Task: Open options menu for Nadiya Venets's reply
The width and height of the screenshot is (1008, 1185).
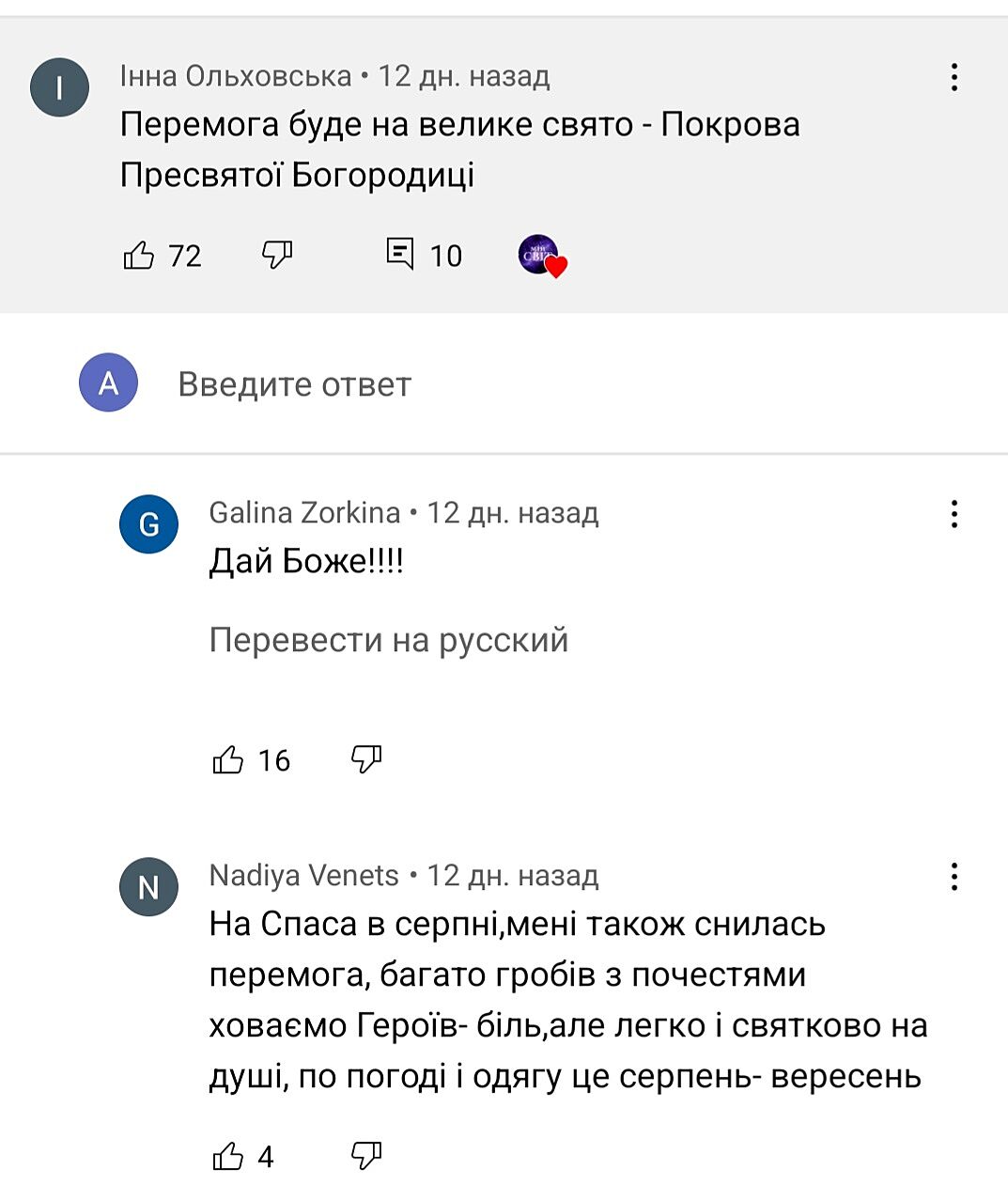Action: tap(954, 877)
